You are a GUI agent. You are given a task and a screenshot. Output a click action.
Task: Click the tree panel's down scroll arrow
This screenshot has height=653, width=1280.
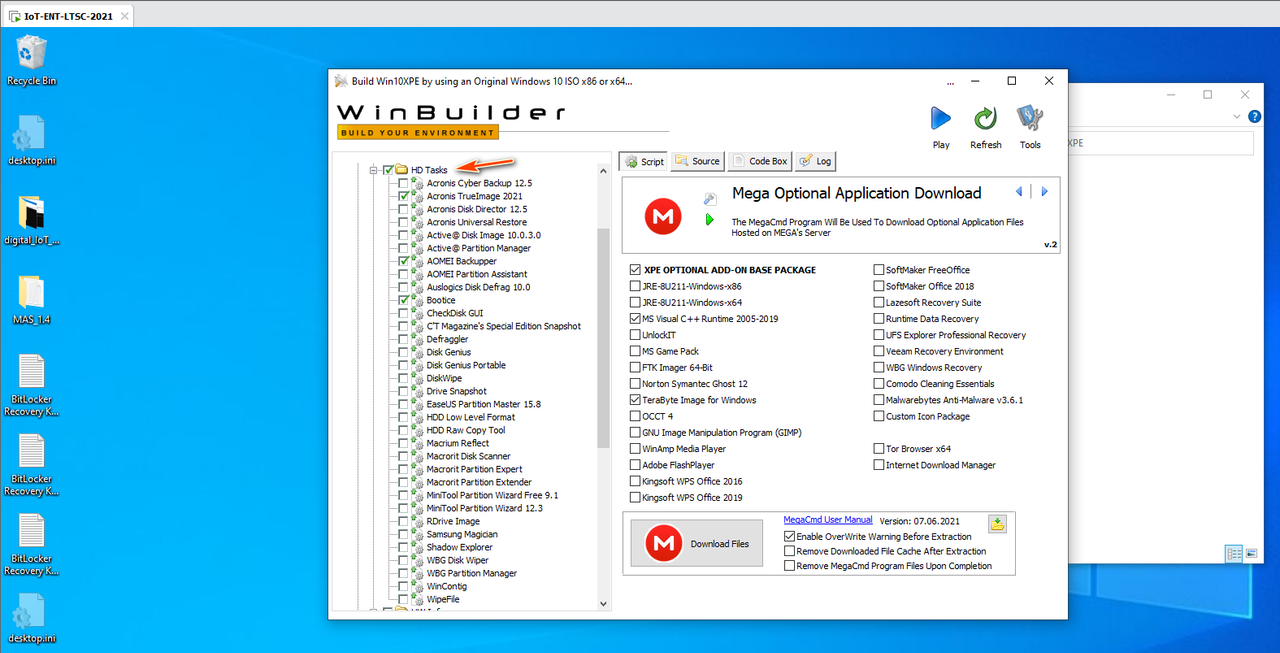603,604
